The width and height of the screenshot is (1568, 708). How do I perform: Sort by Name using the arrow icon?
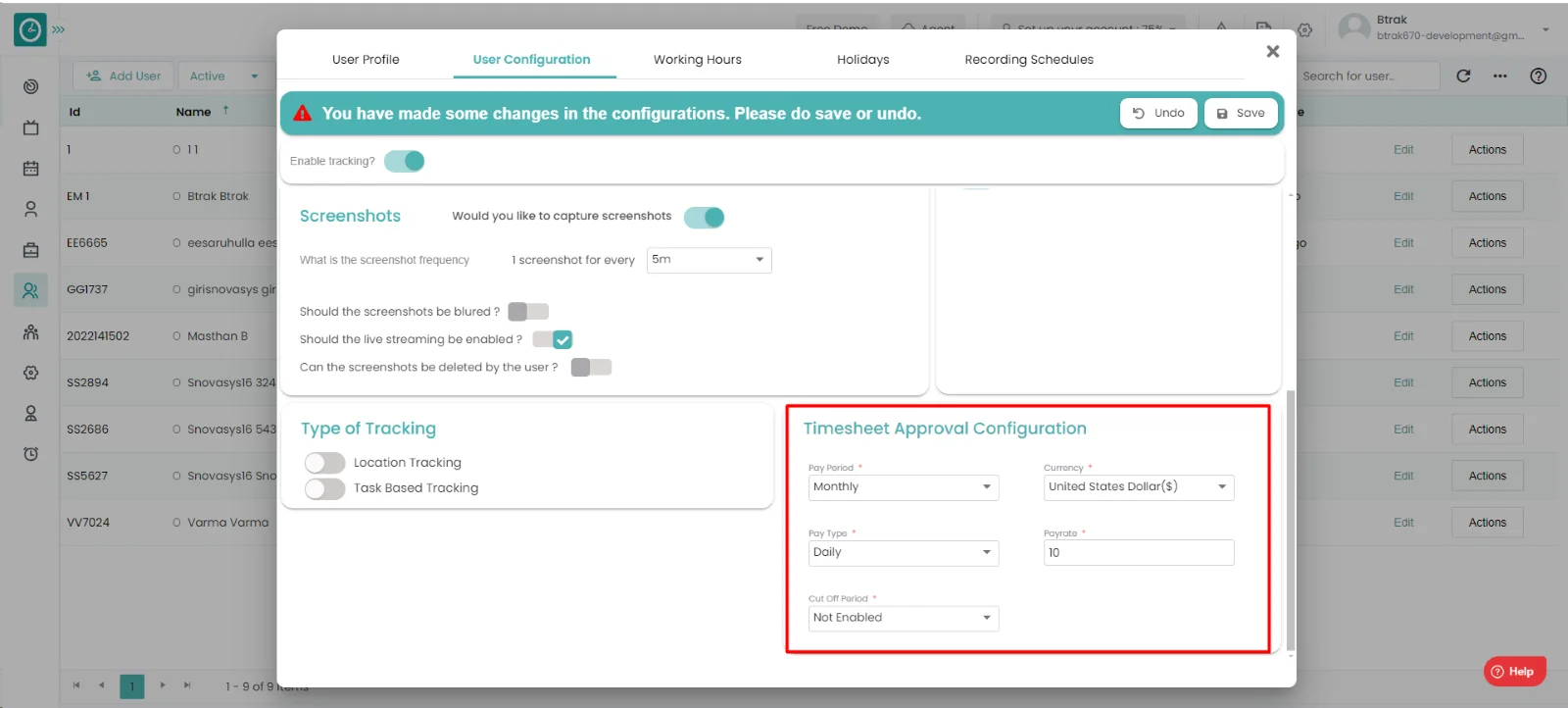click(225, 111)
